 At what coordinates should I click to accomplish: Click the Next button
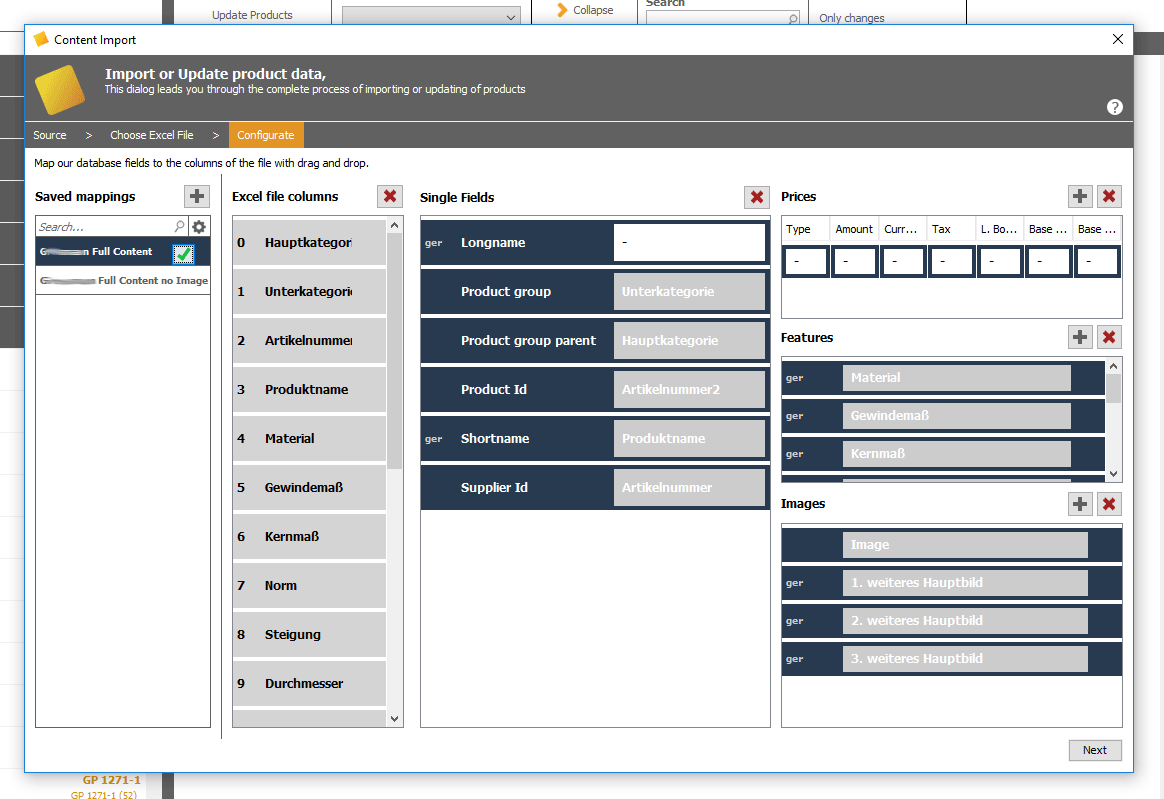(x=1095, y=750)
